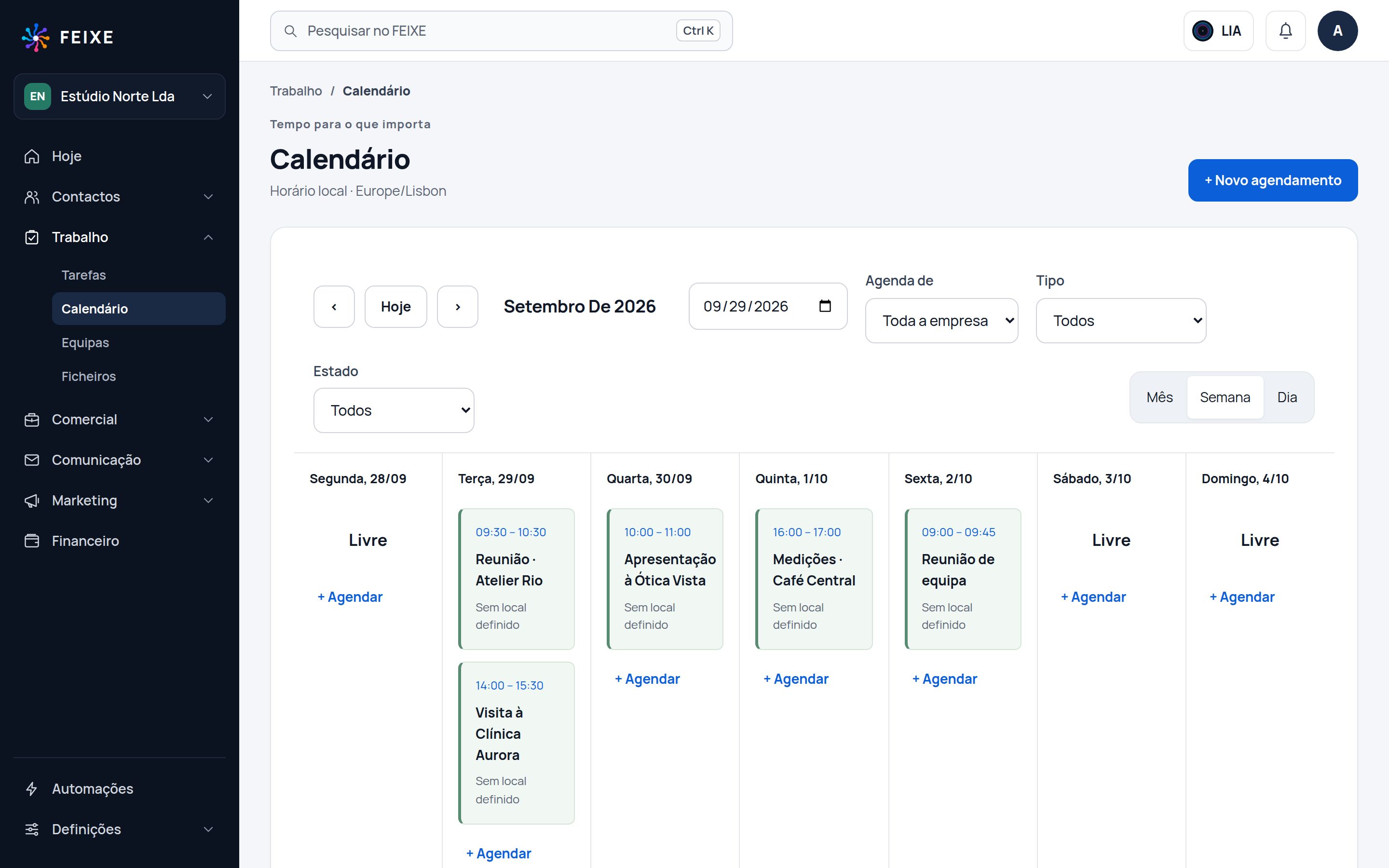Open the Agenda de dropdown

941,320
